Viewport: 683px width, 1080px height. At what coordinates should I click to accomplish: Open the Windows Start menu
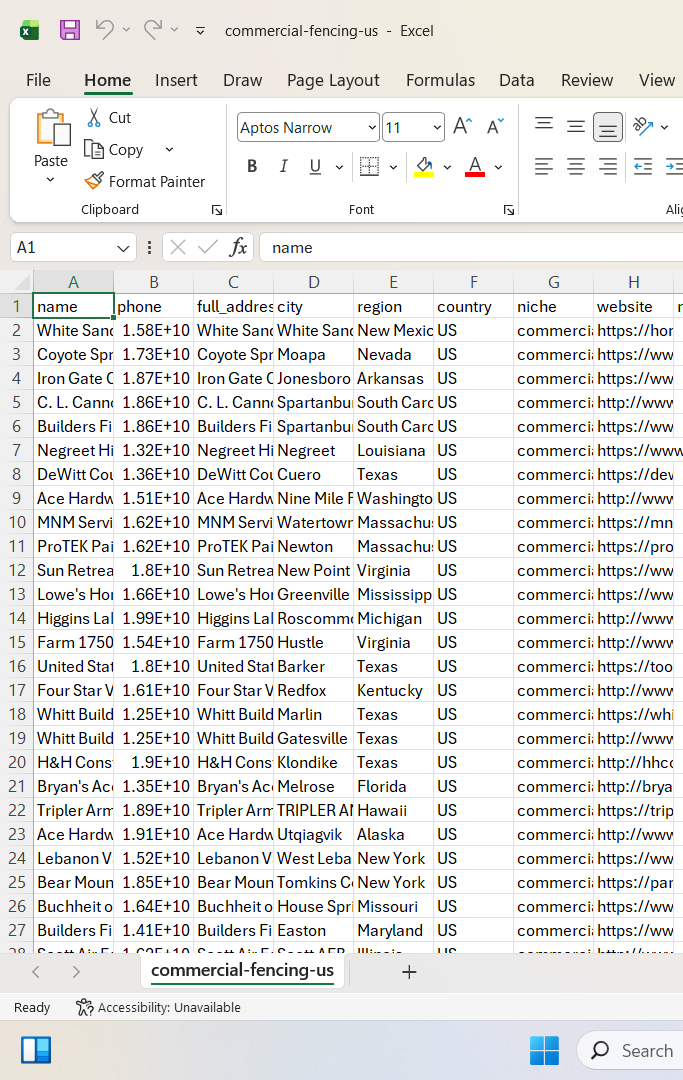click(x=544, y=1050)
